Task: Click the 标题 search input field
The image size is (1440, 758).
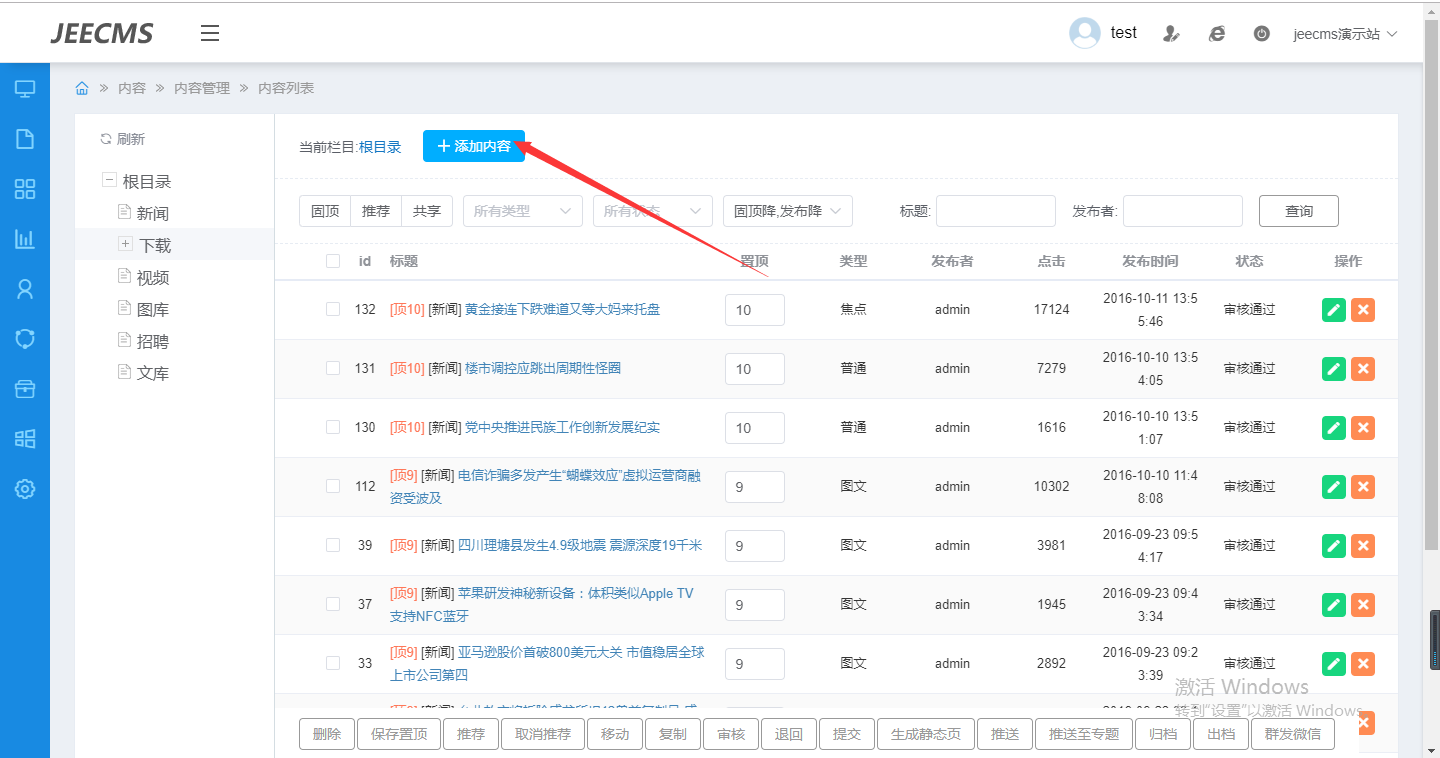Action: pyautogui.click(x=995, y=211)
